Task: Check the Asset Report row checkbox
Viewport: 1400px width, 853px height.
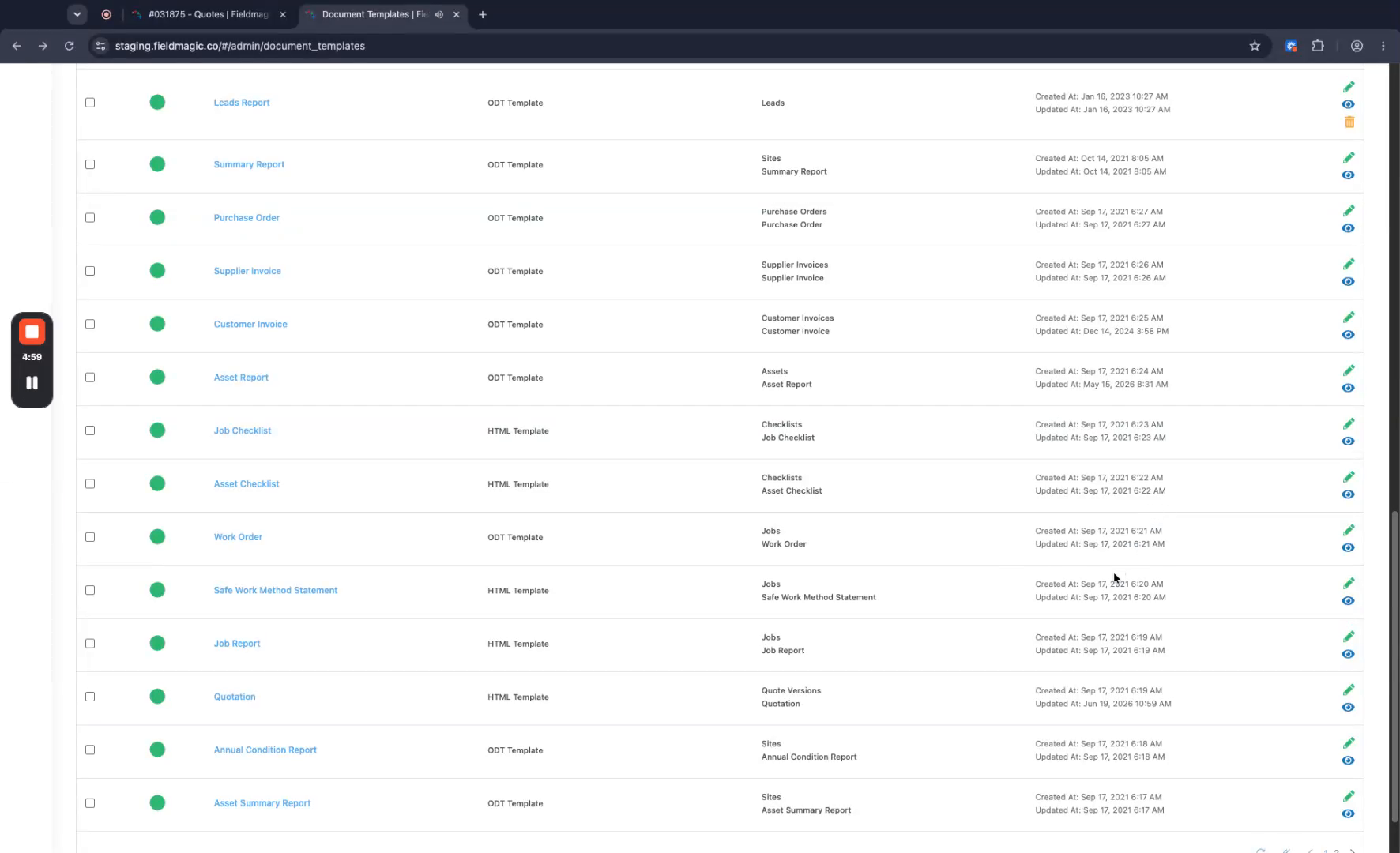Action: click(90, 378)
